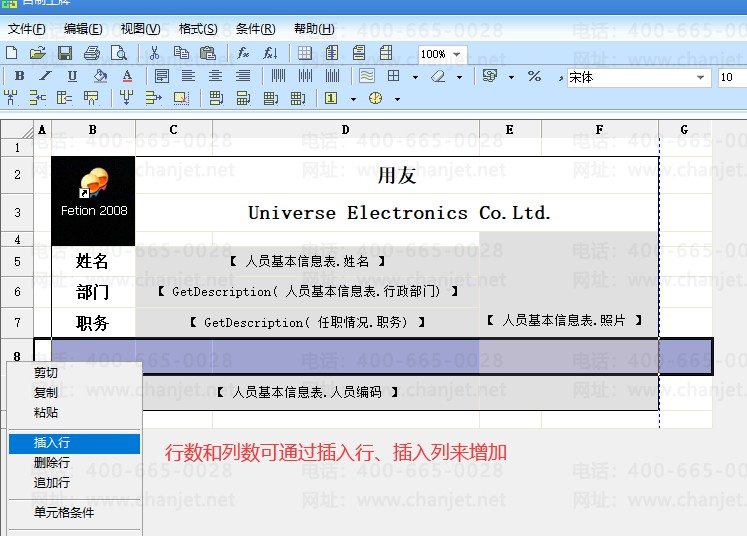Open the 100% zoom dropdown

(458, 54)
